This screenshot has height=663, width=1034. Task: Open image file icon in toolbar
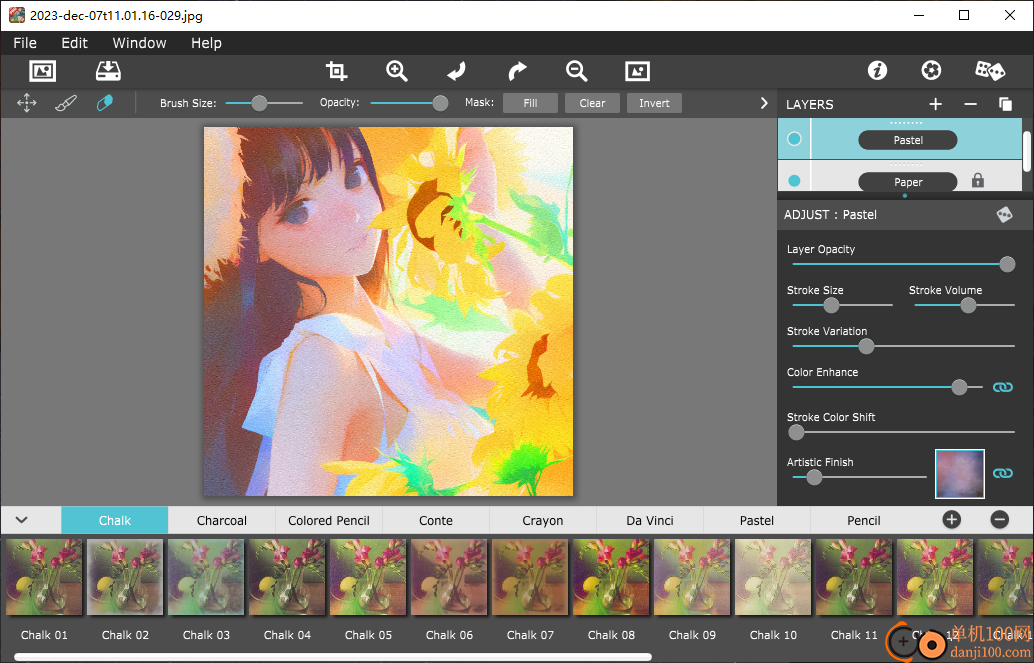[x=43, y=71]
